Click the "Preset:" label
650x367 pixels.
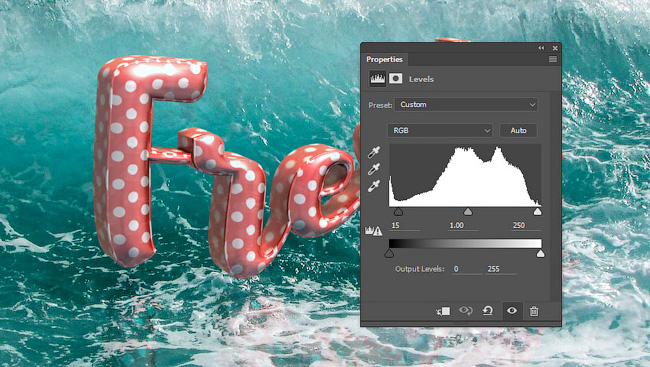tap(380, 105)
